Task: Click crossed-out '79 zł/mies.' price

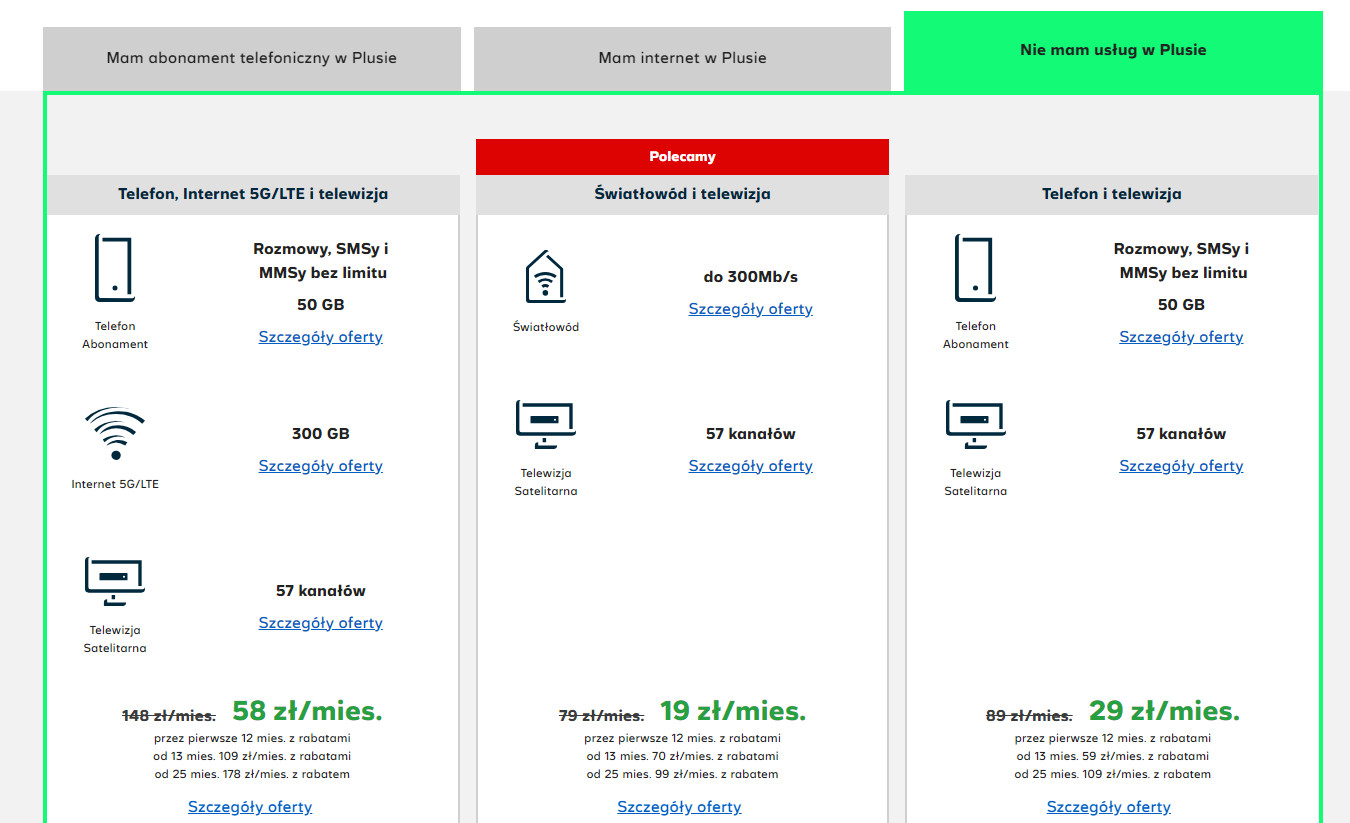Action: pos(601,716)
